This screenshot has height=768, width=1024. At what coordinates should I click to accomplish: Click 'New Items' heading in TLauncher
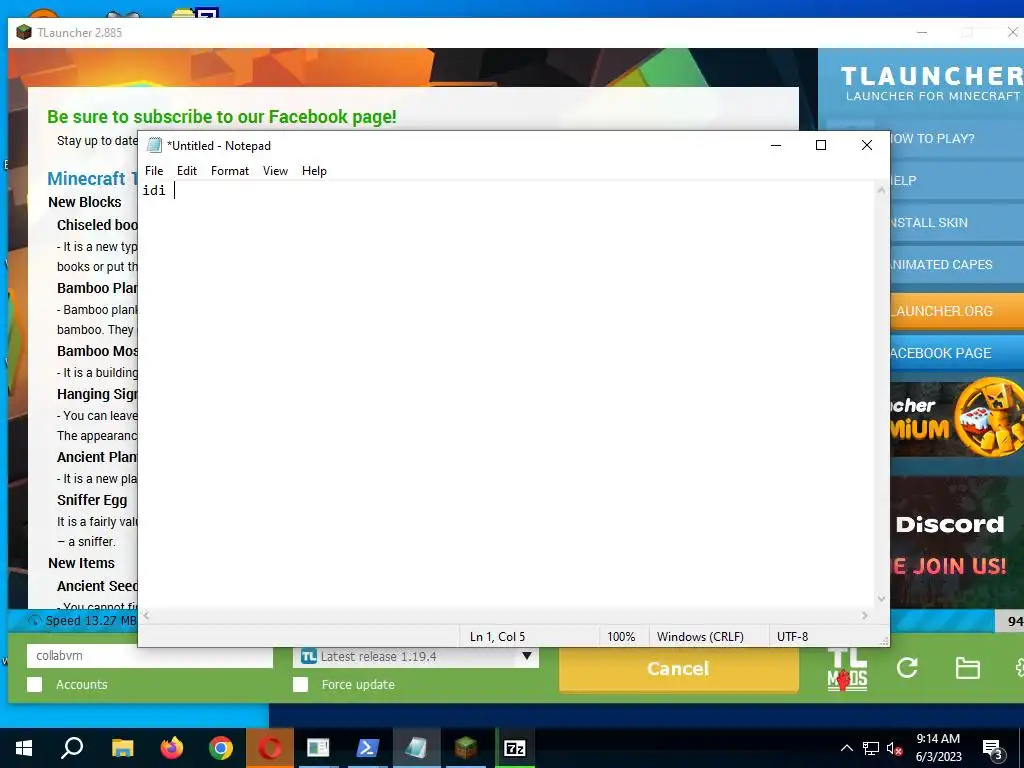pos(82,563)
